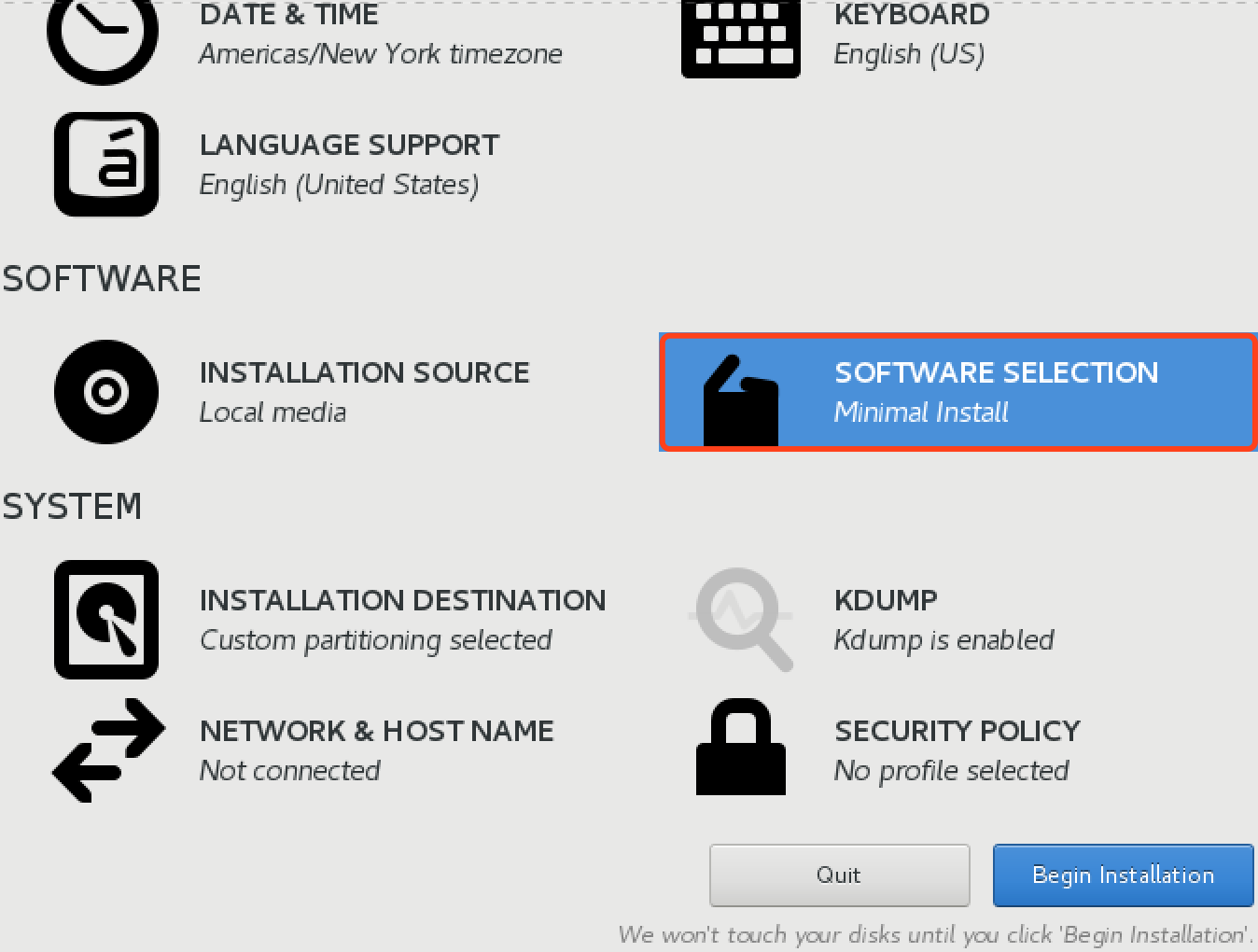Image resolution: width=1258 pixels, height=952 pixels.
Task: Click 'Custom partitioning selected' text
Action: point(376,640)
